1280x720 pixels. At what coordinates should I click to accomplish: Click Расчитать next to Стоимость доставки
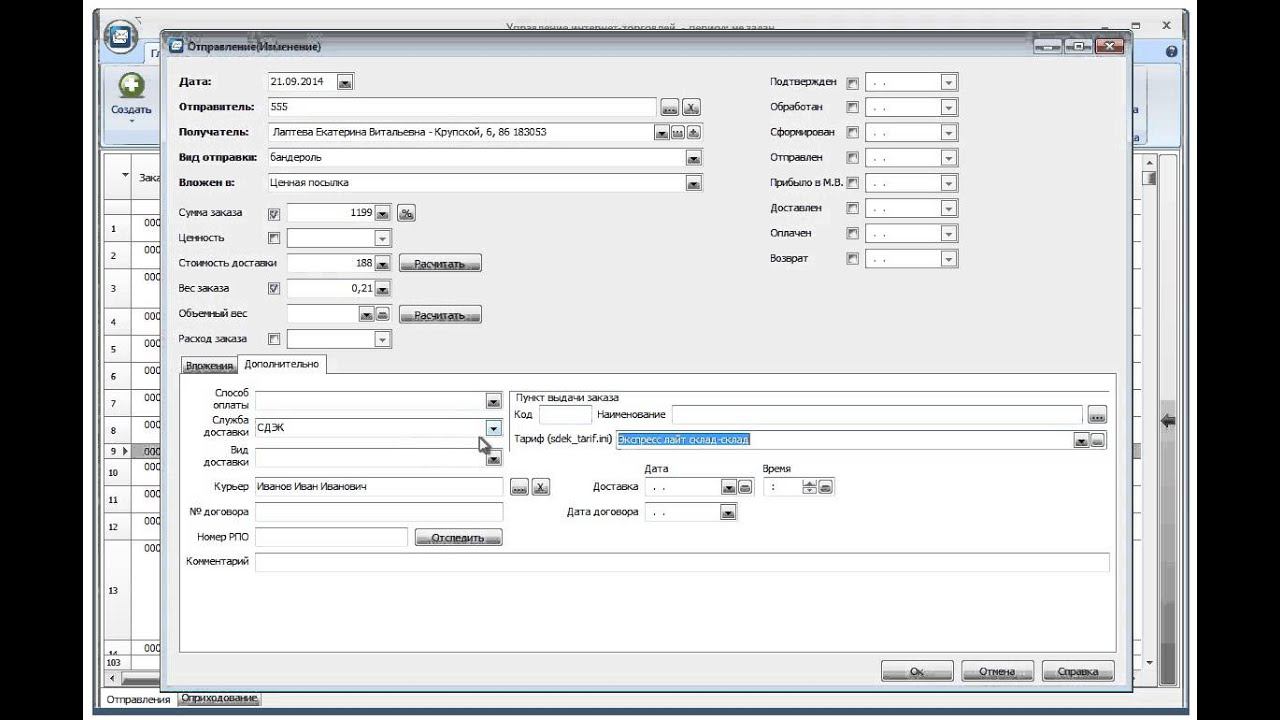point(440,263)
